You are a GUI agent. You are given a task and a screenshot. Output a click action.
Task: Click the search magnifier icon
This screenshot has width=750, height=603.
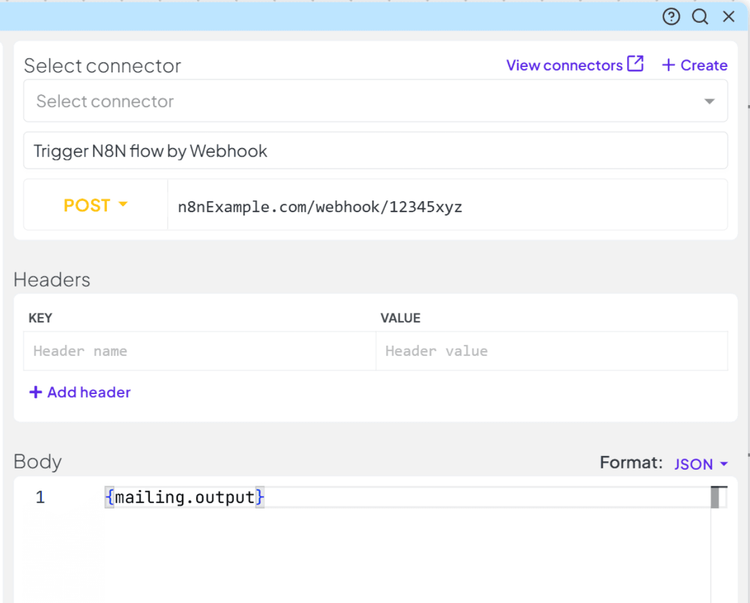pos(700,16)
